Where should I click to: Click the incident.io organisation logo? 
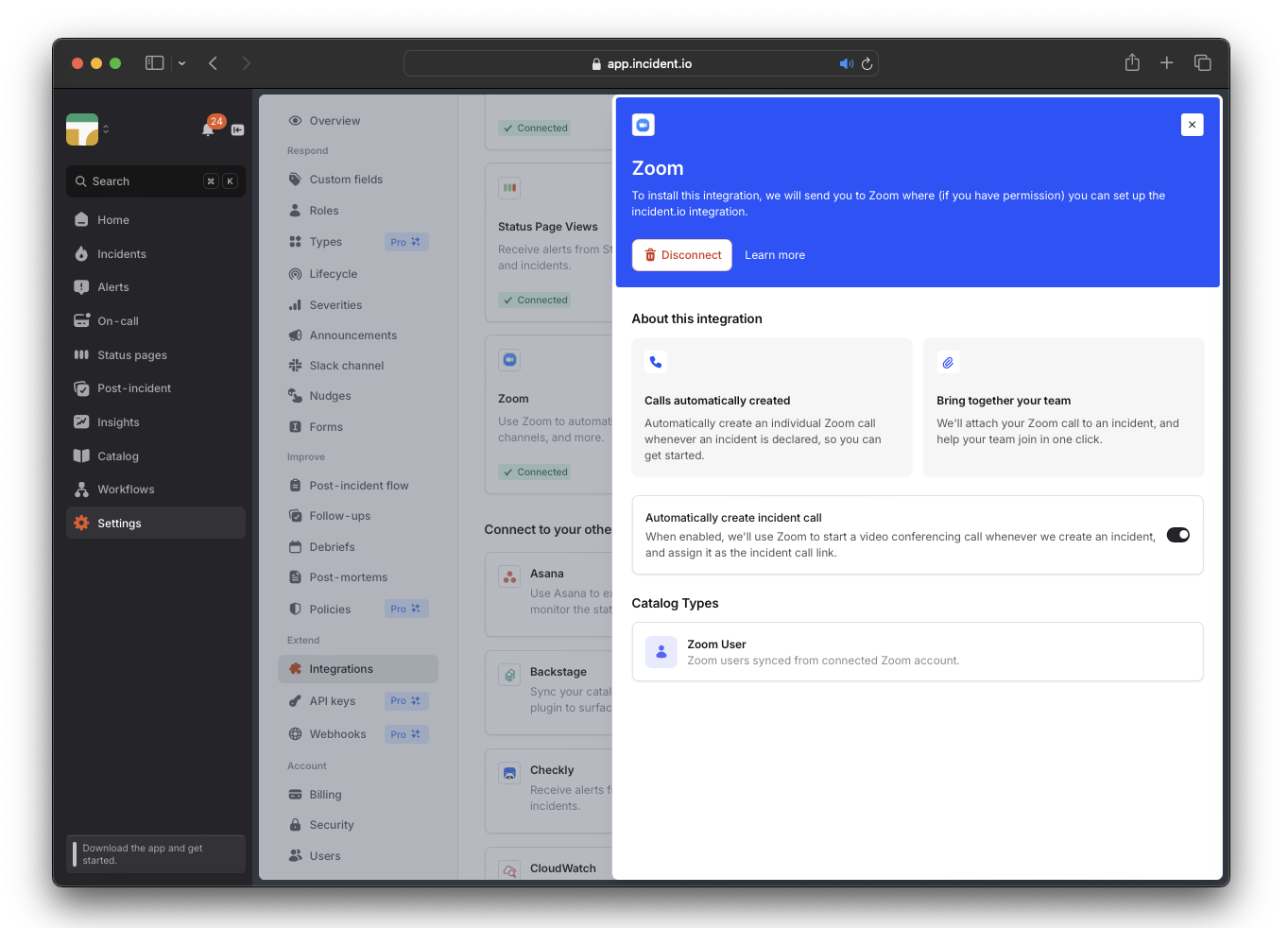coord(82,129)
